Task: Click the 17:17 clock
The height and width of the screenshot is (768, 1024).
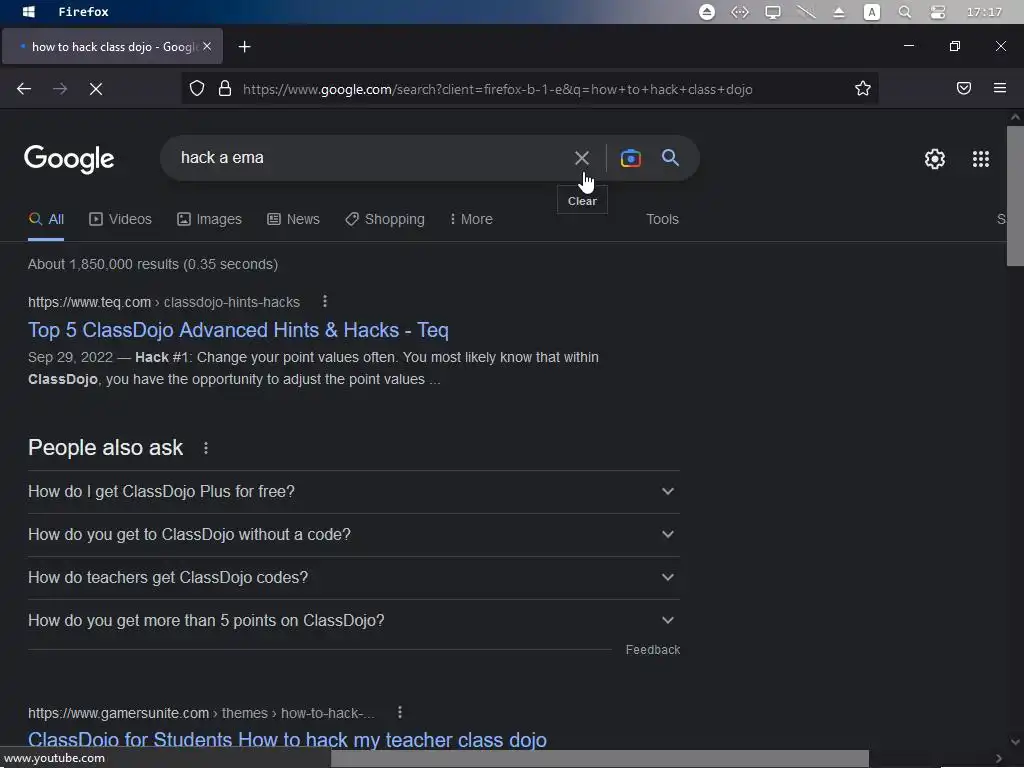Action: point(984,12)
